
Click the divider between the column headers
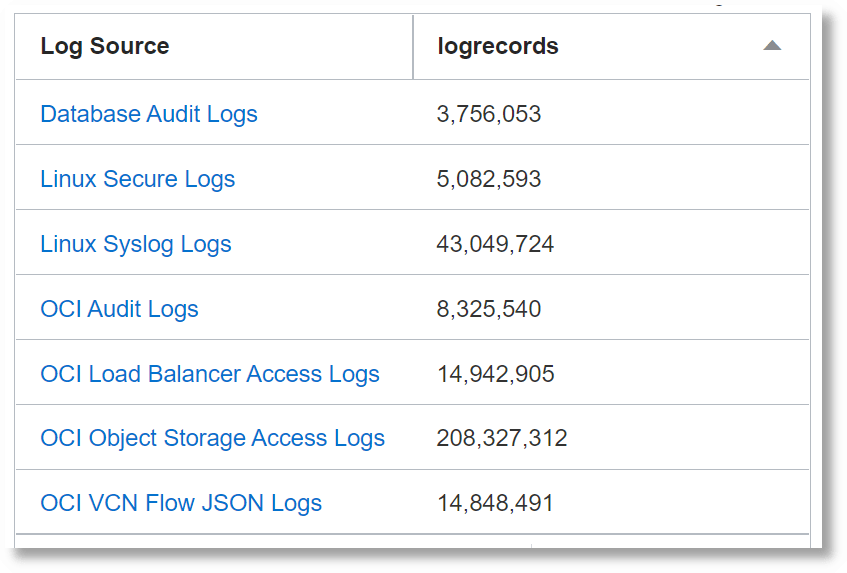[x=413, y=46]
